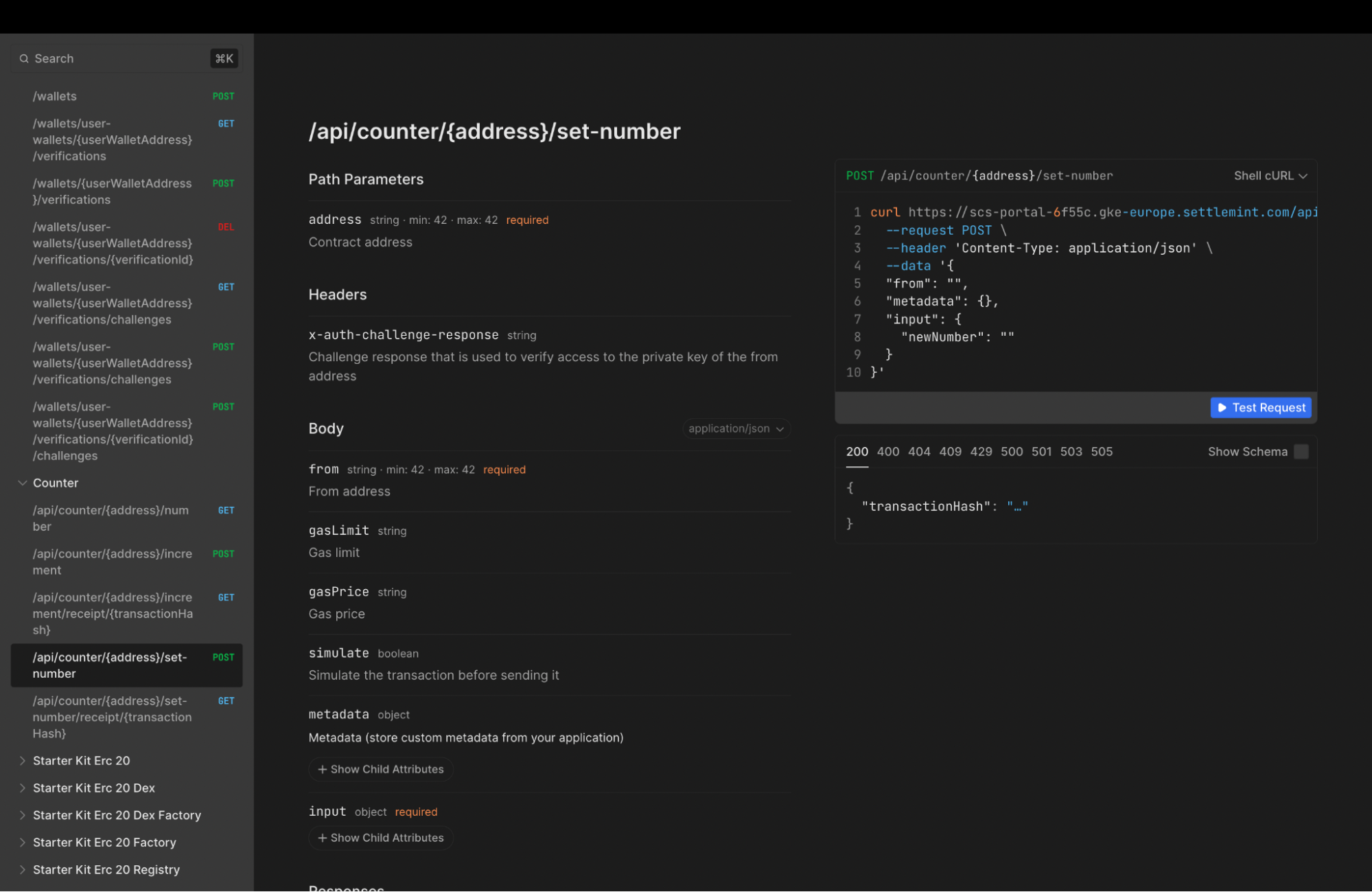Click the Test Request button

[1261, 408]
